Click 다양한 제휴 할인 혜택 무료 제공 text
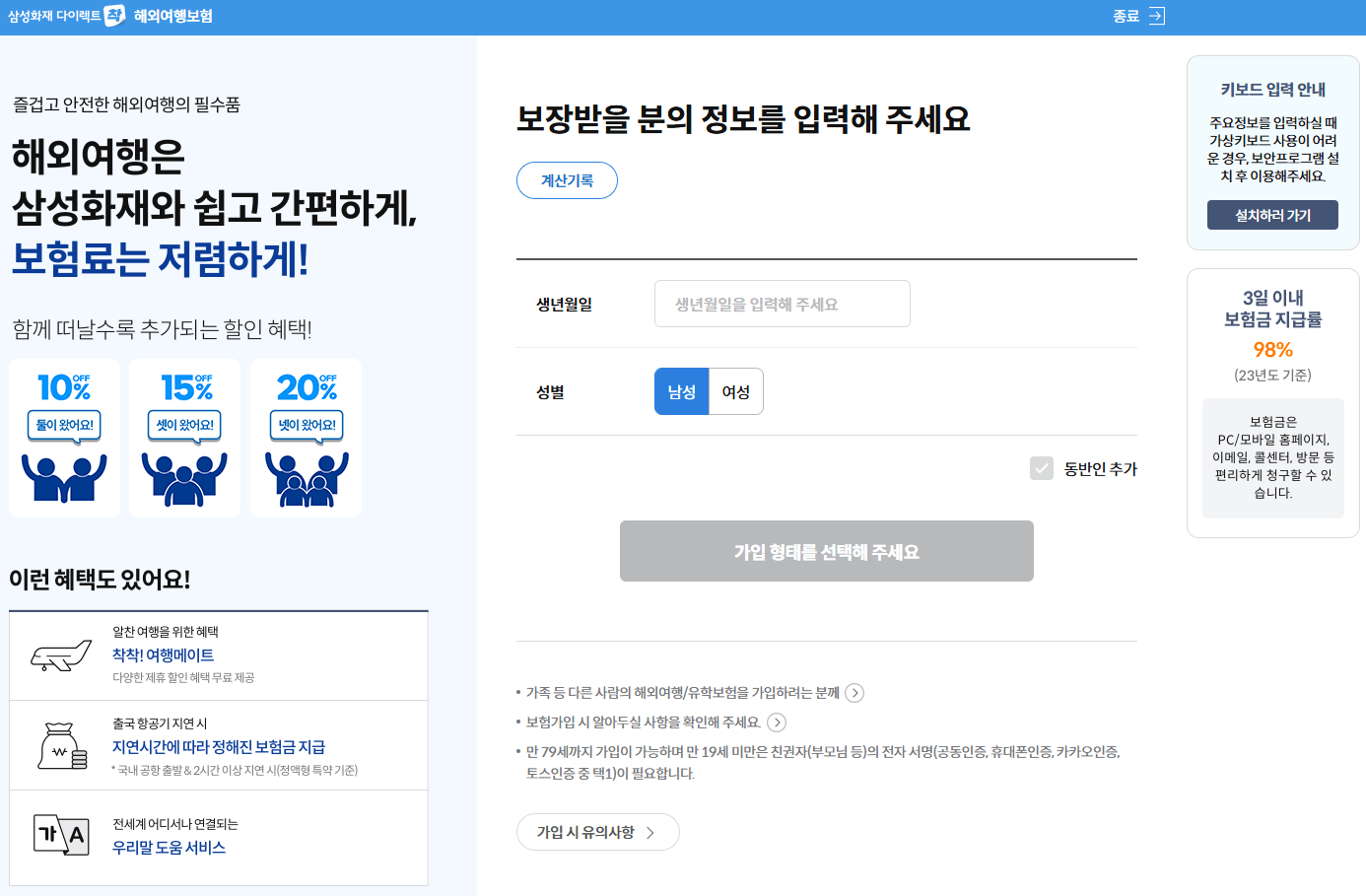1366x896 pixels. [x=183, y=678]
